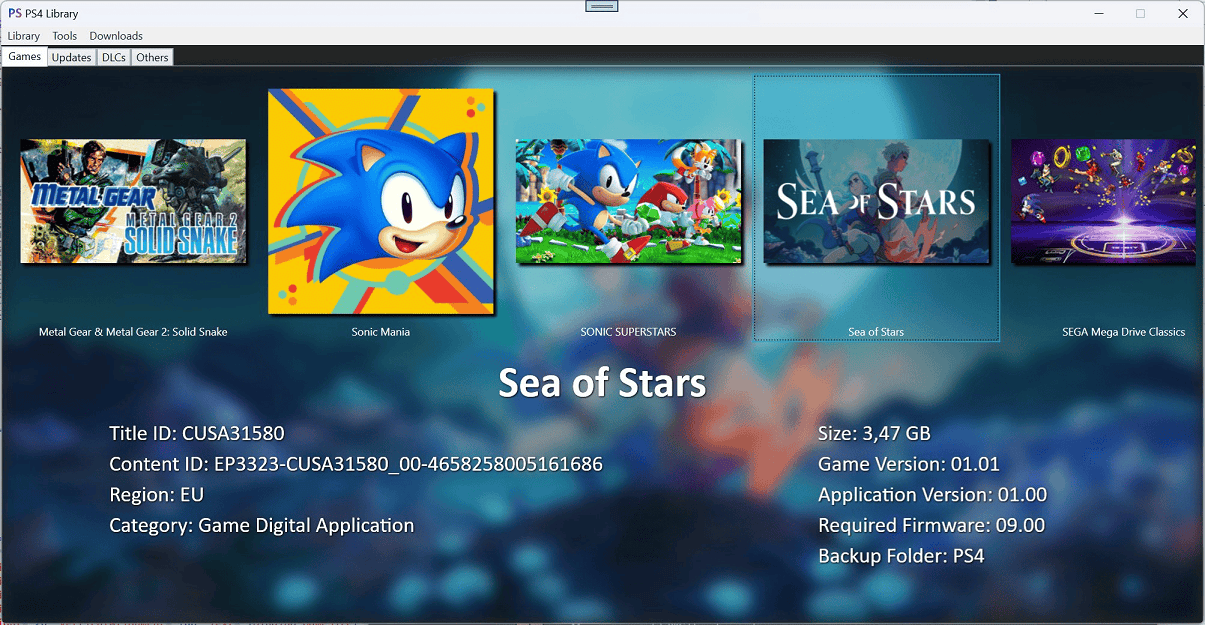Screen dimensions: 1205x625
Task: Minimize the PS4 Library window
Action: coord(1098,14)
